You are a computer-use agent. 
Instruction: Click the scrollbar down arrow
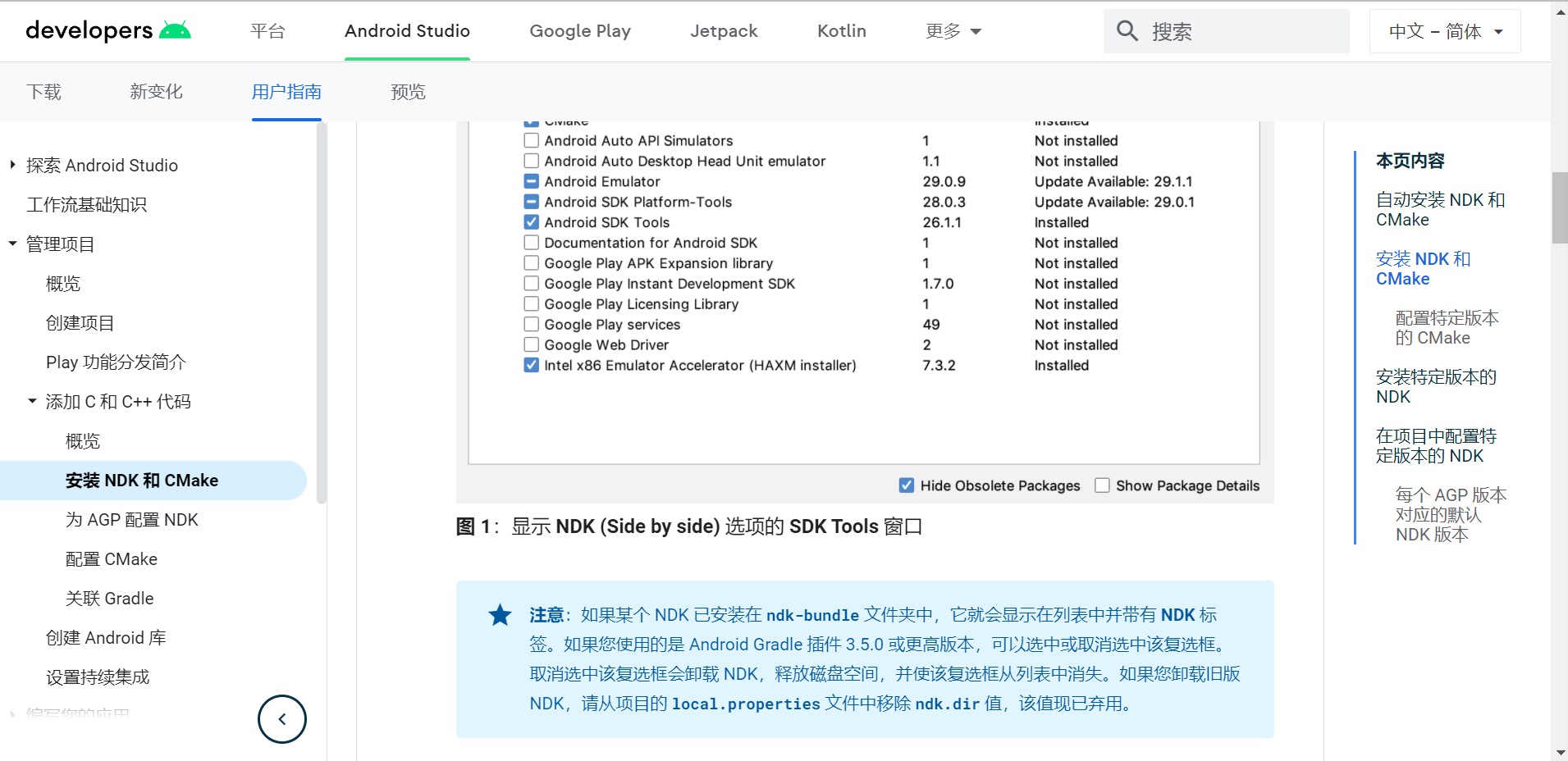1559,752
